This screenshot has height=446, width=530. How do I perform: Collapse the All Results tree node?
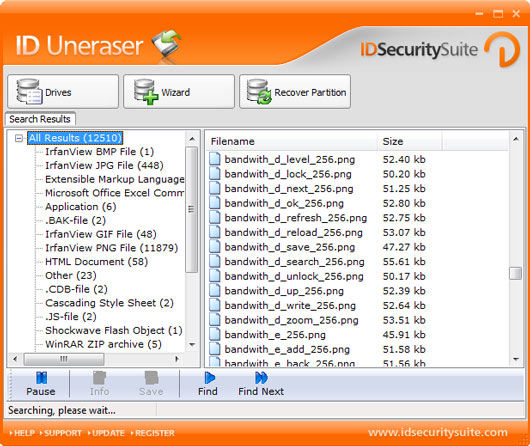tap(19, 138)
